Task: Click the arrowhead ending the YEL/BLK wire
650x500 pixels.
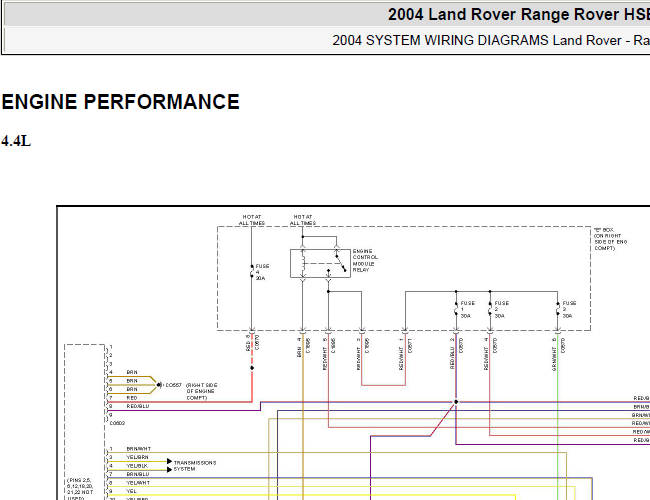Action: (169, 470)
